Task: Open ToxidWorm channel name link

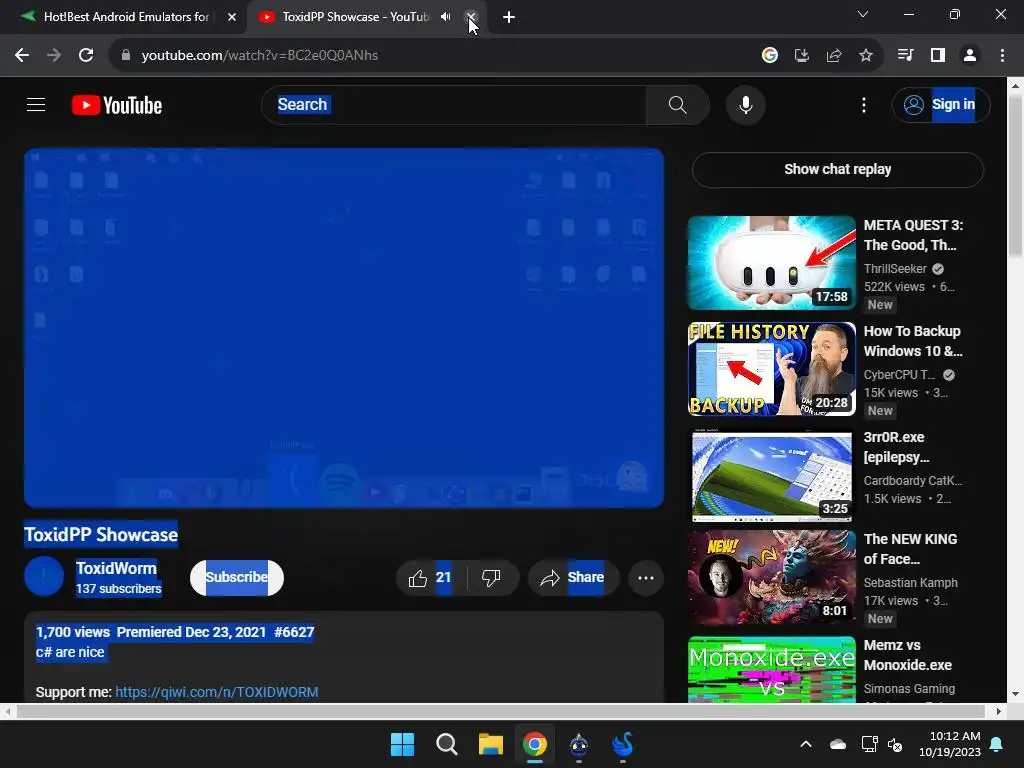Action: tap(116, 568)
